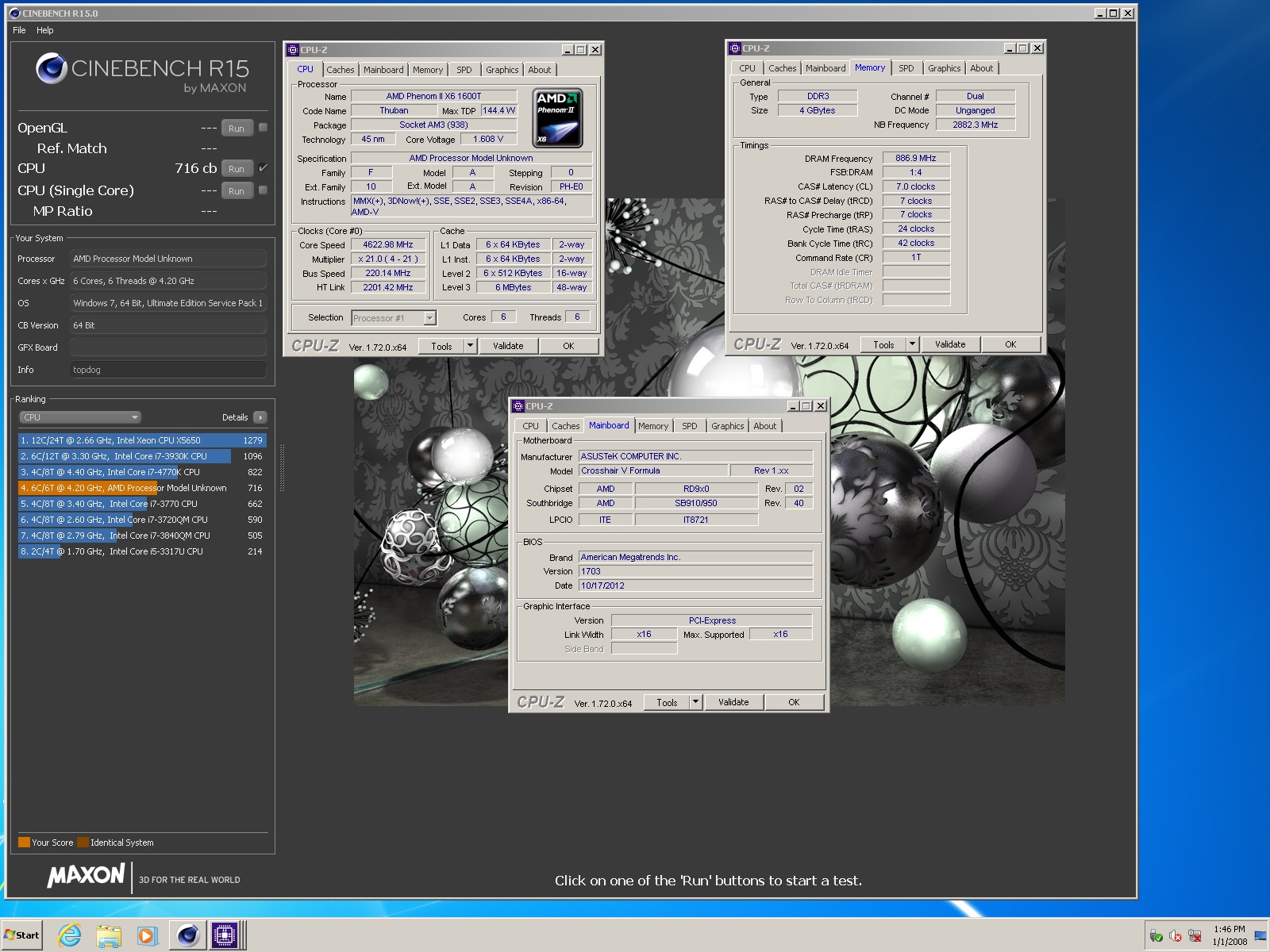
Task: Select ranking row Intel Core i7-3840QM
Action: [x=142, y=535]
